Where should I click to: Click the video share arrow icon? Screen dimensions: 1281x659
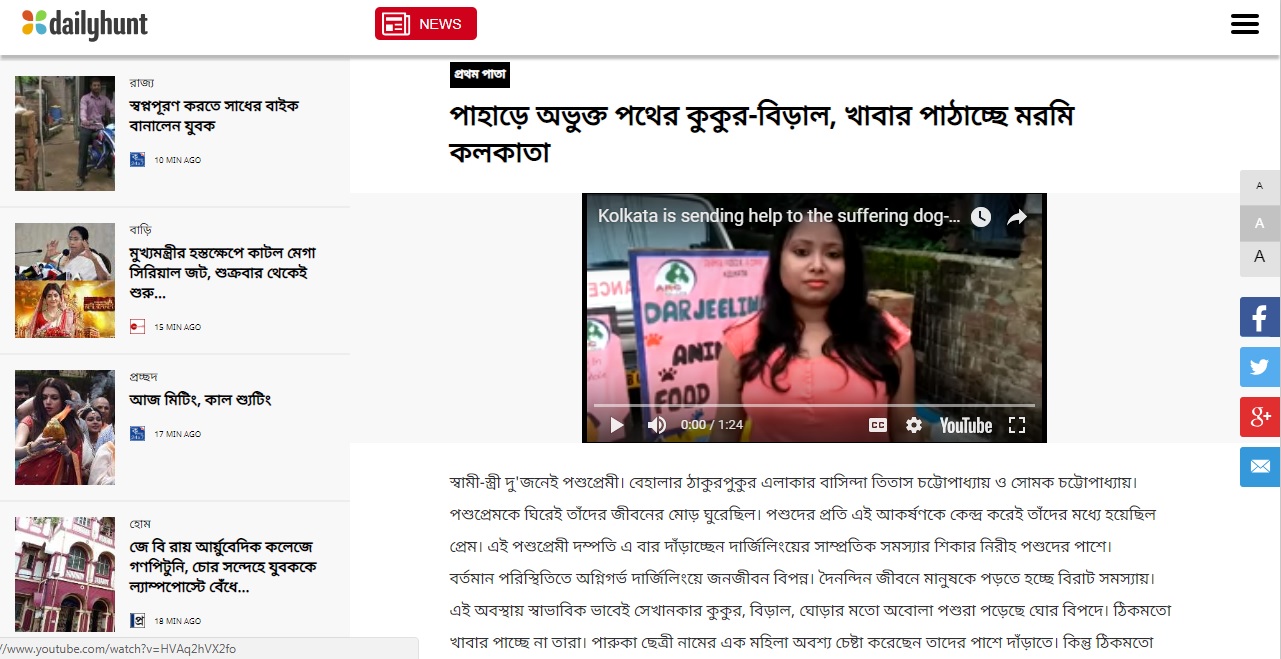[1017, 217]
